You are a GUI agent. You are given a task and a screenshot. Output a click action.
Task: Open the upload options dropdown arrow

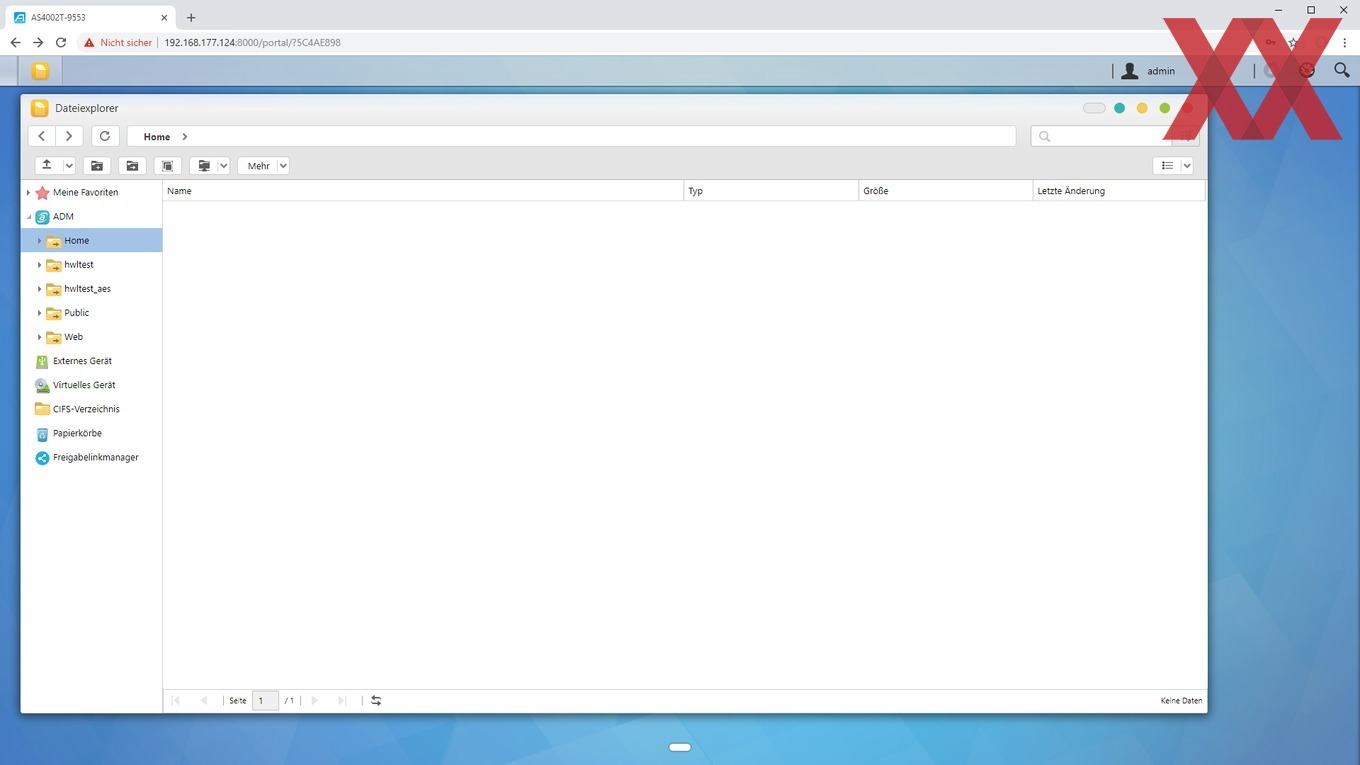pyautogui.click(x=69, y=166)
